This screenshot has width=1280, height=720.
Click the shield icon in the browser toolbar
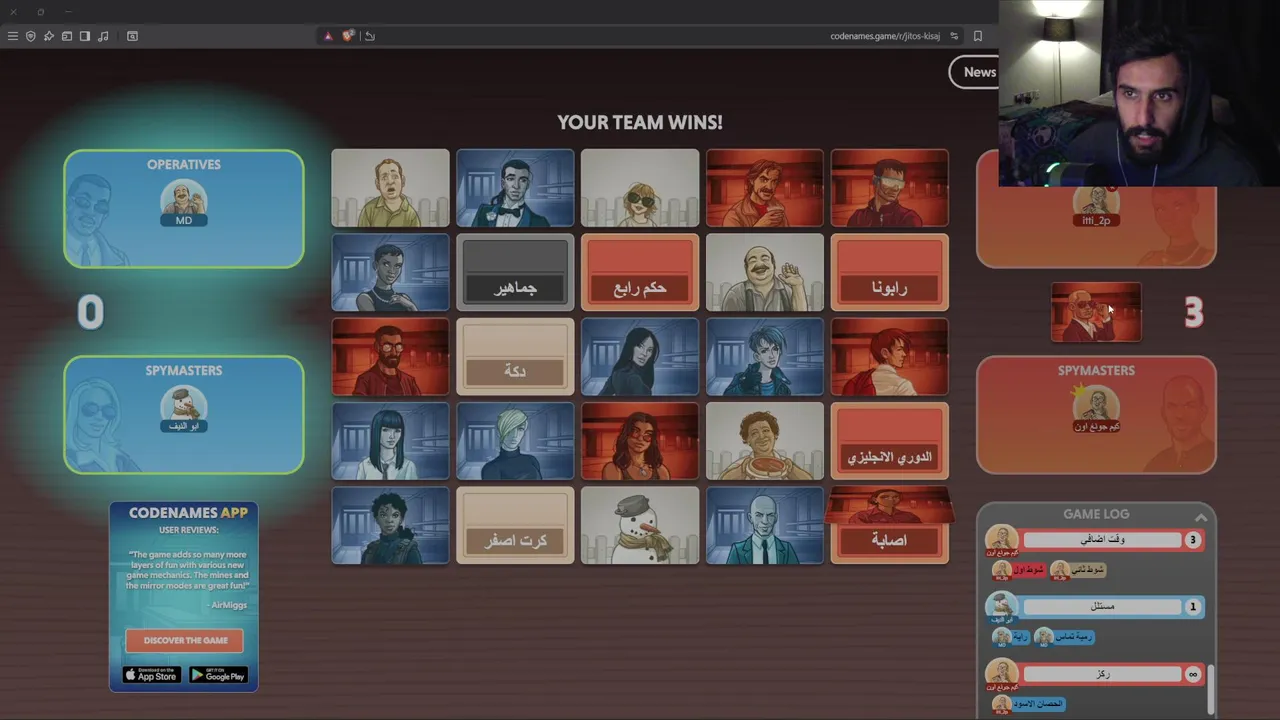pyautogui.click(x=31, y=36)
